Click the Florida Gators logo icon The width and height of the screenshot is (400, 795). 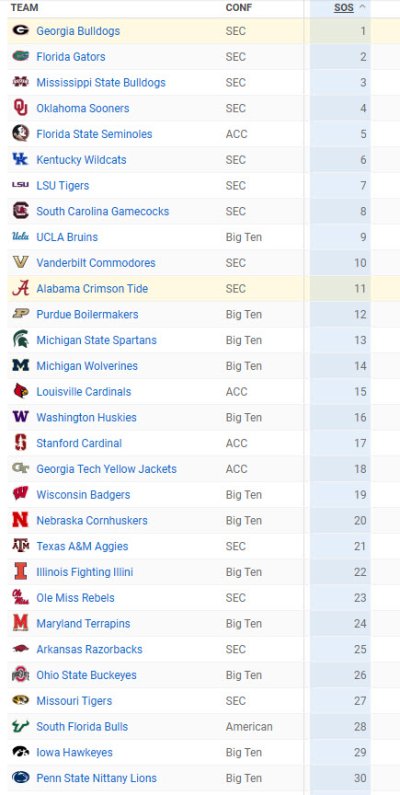coord(21,56)
